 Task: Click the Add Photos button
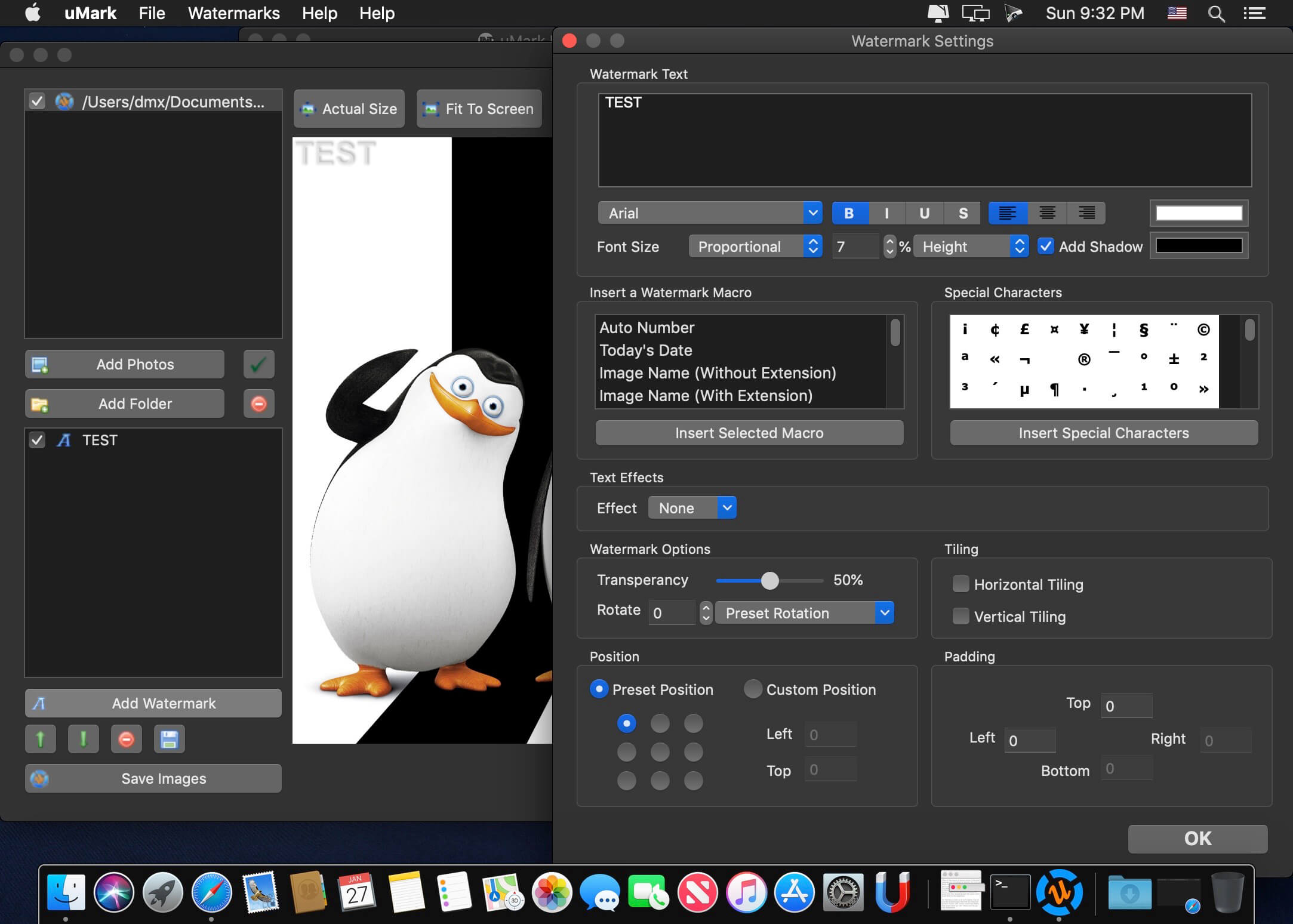125,364
